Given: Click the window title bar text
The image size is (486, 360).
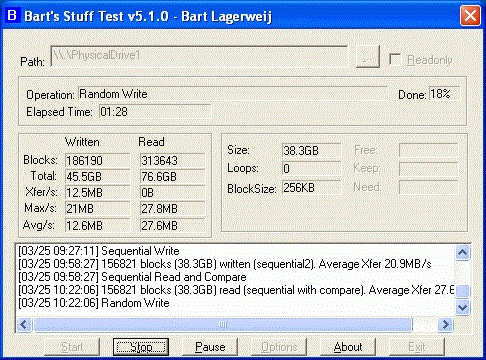Looking at the screenshot, I should click(x=148, y=16).
